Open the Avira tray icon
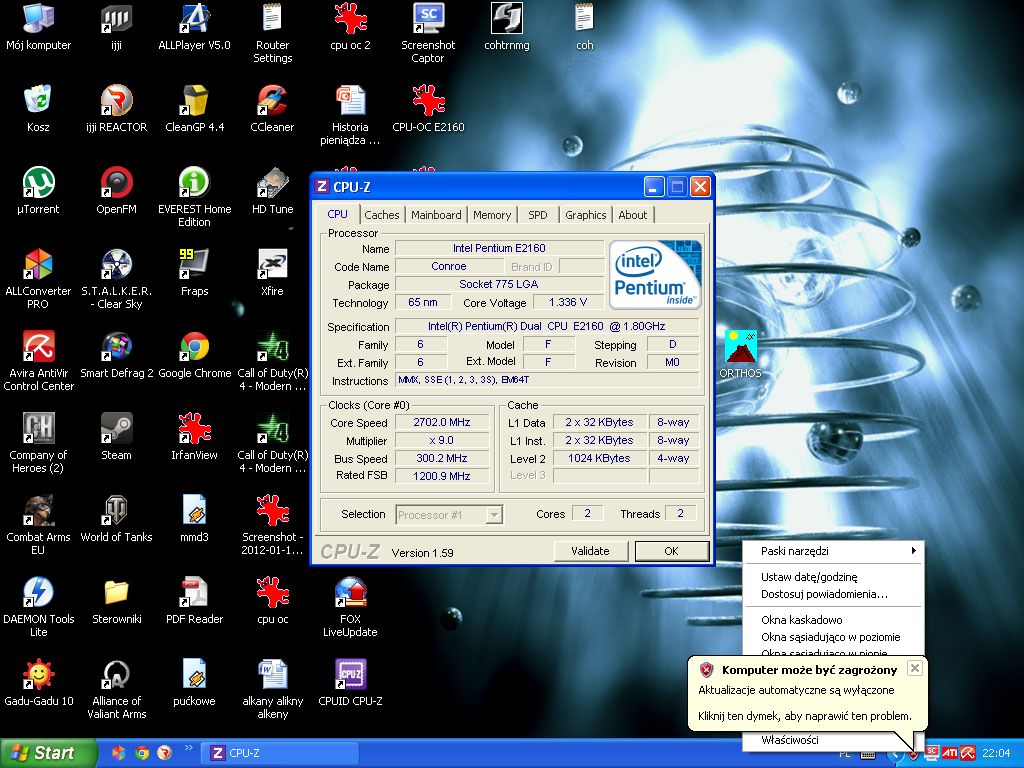1024x768 pixels. click(x=968, y=753)
